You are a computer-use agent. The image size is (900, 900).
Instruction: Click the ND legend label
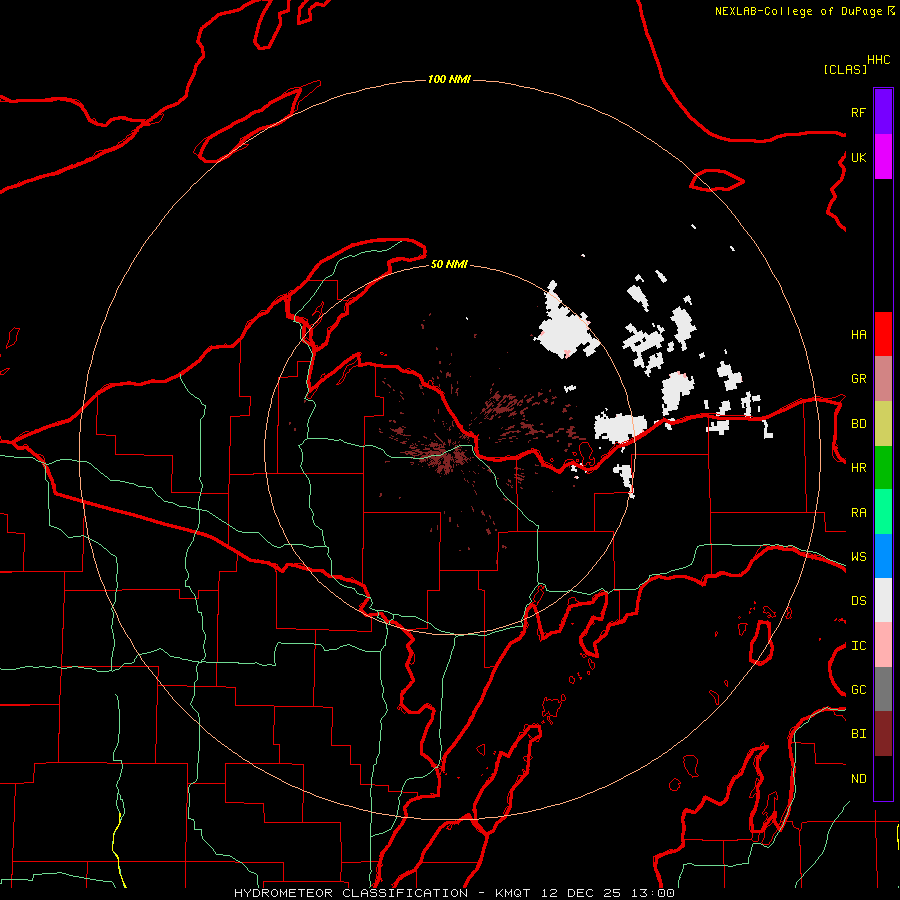858,779
